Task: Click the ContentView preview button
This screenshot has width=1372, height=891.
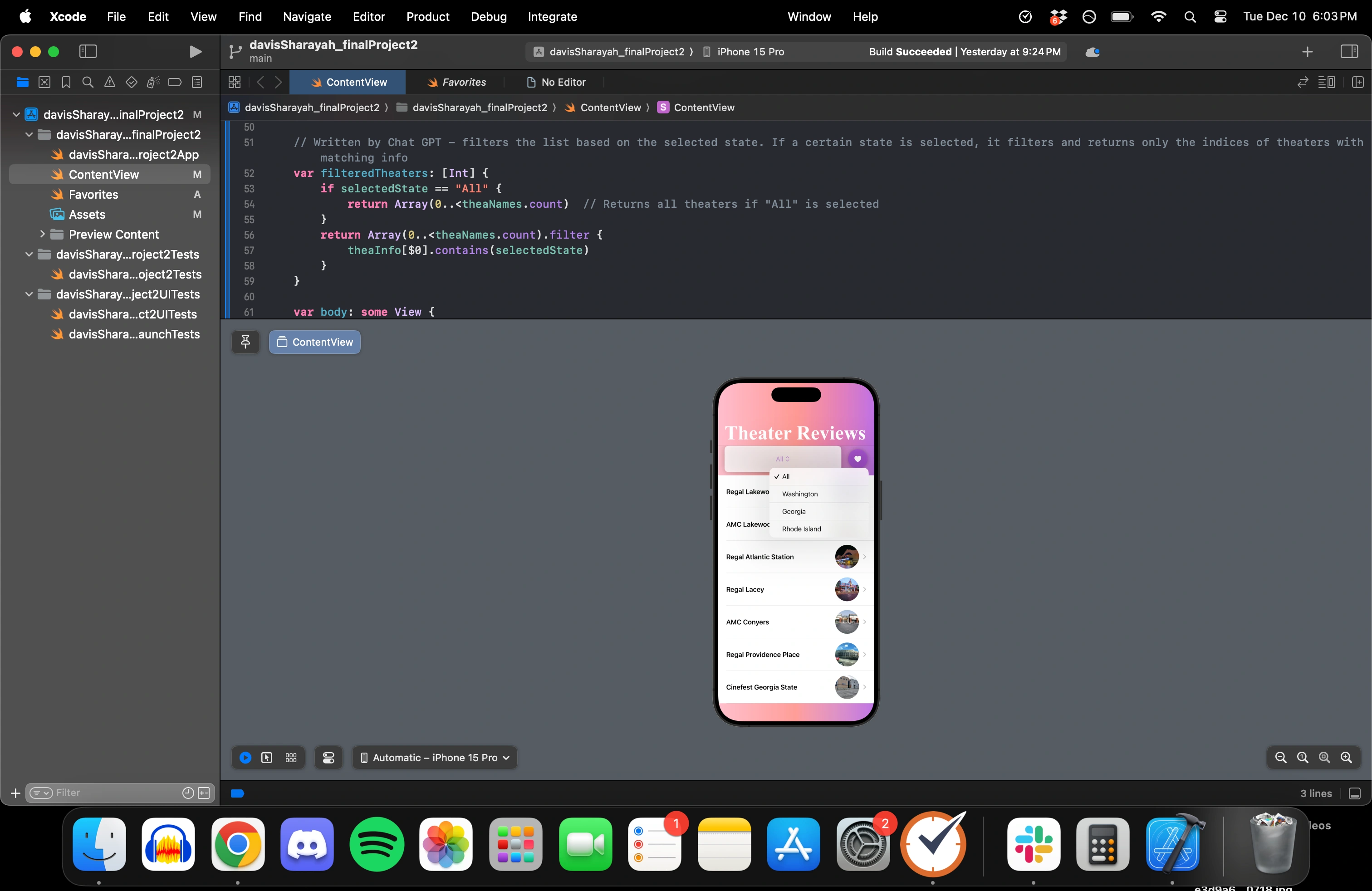Action: 315,342
